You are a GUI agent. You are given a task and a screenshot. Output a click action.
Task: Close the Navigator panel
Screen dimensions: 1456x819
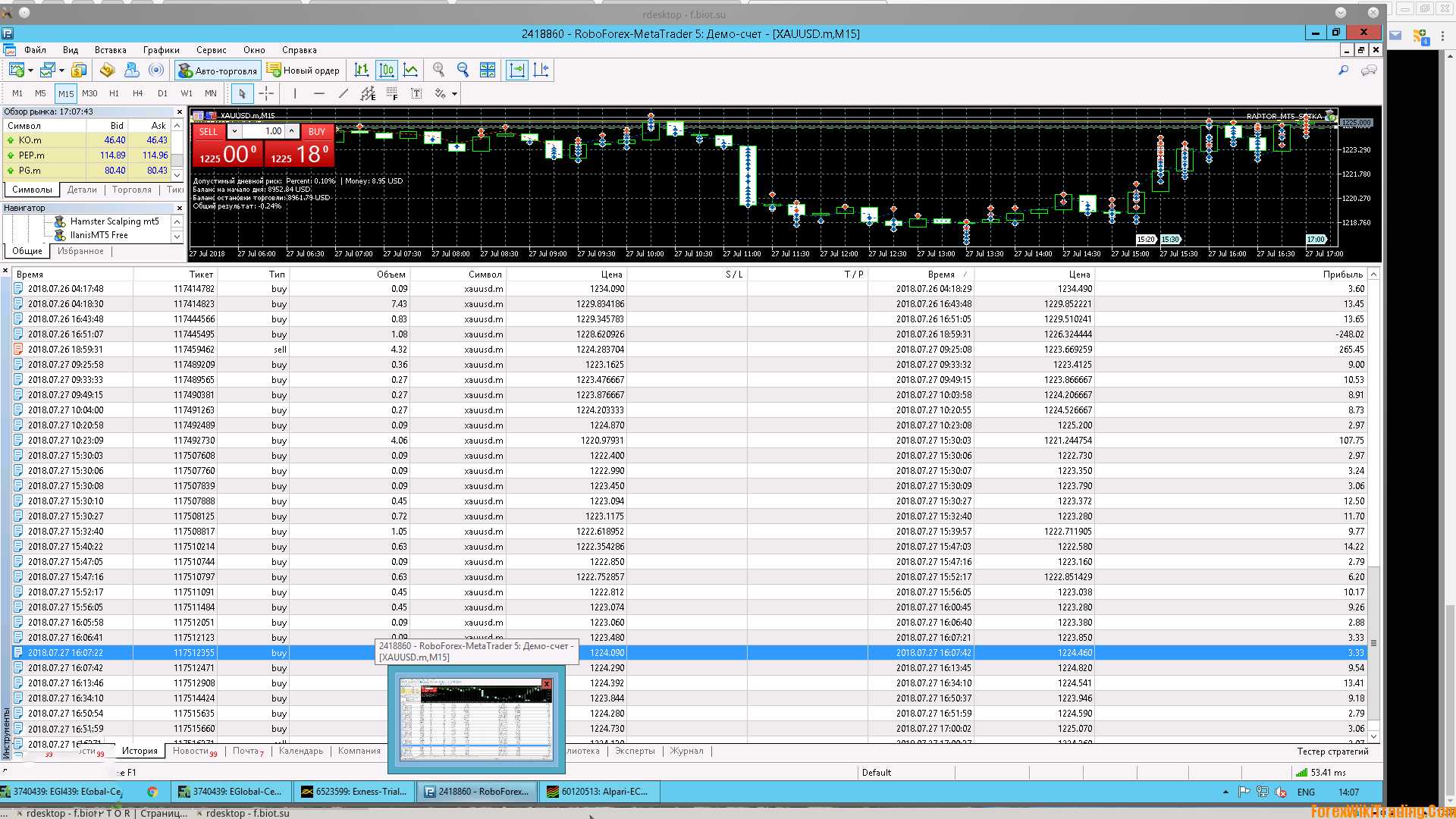179,208
